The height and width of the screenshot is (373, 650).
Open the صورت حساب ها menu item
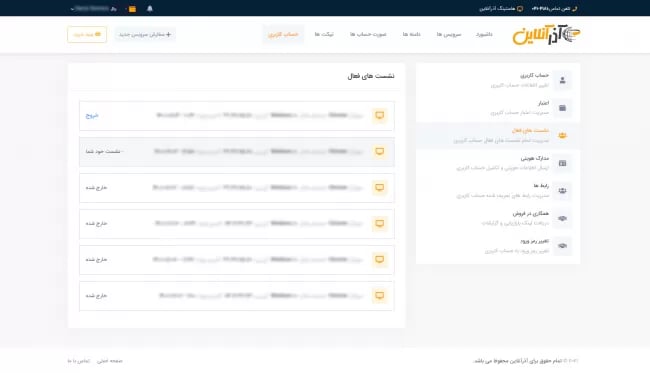368,34
